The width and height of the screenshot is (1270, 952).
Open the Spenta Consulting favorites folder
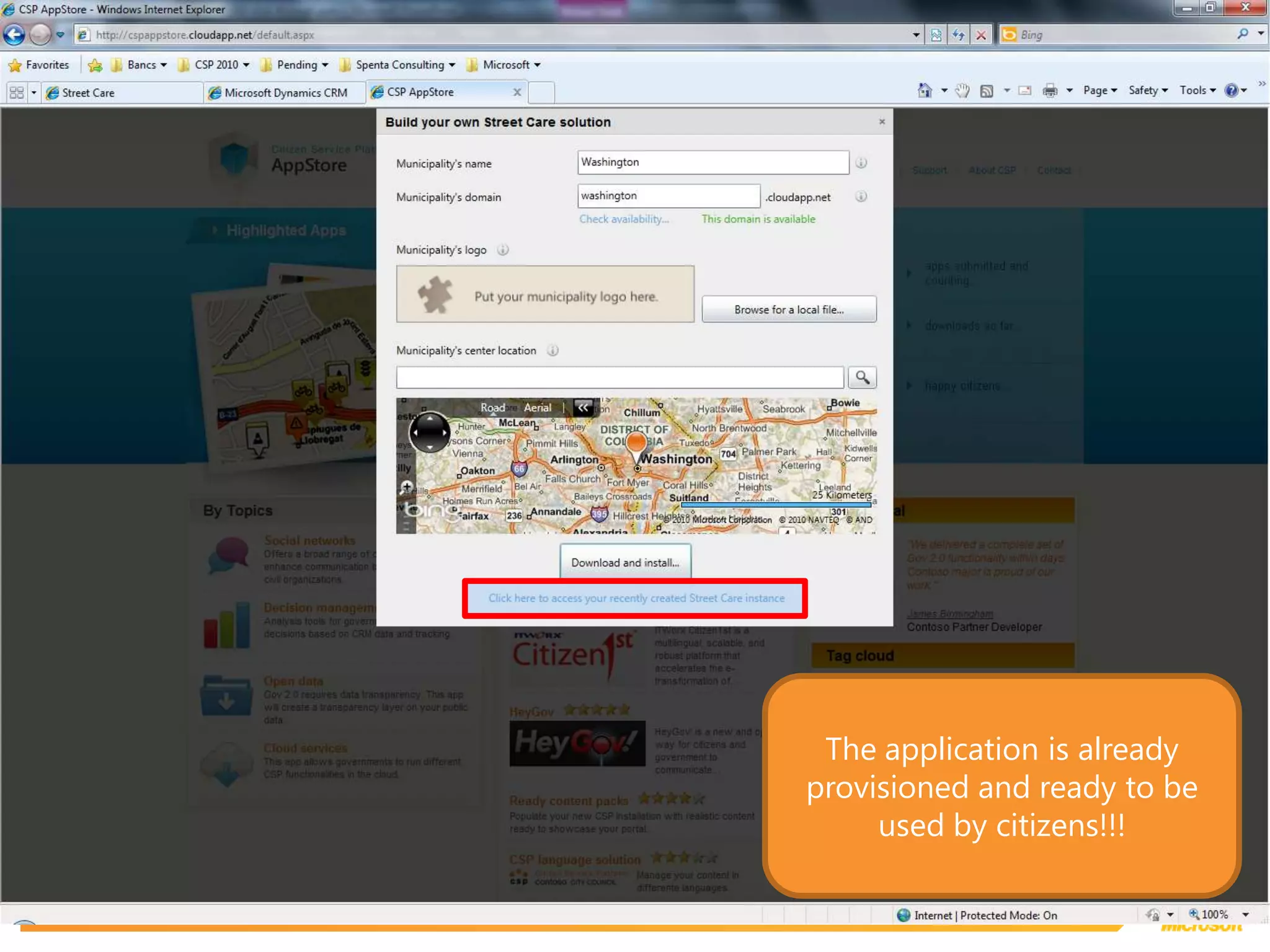tap(397, 64)
